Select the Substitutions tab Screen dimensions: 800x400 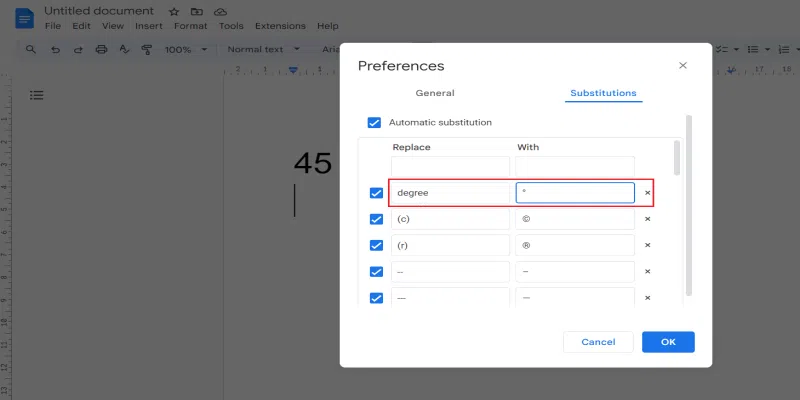(x=603, y=93)
